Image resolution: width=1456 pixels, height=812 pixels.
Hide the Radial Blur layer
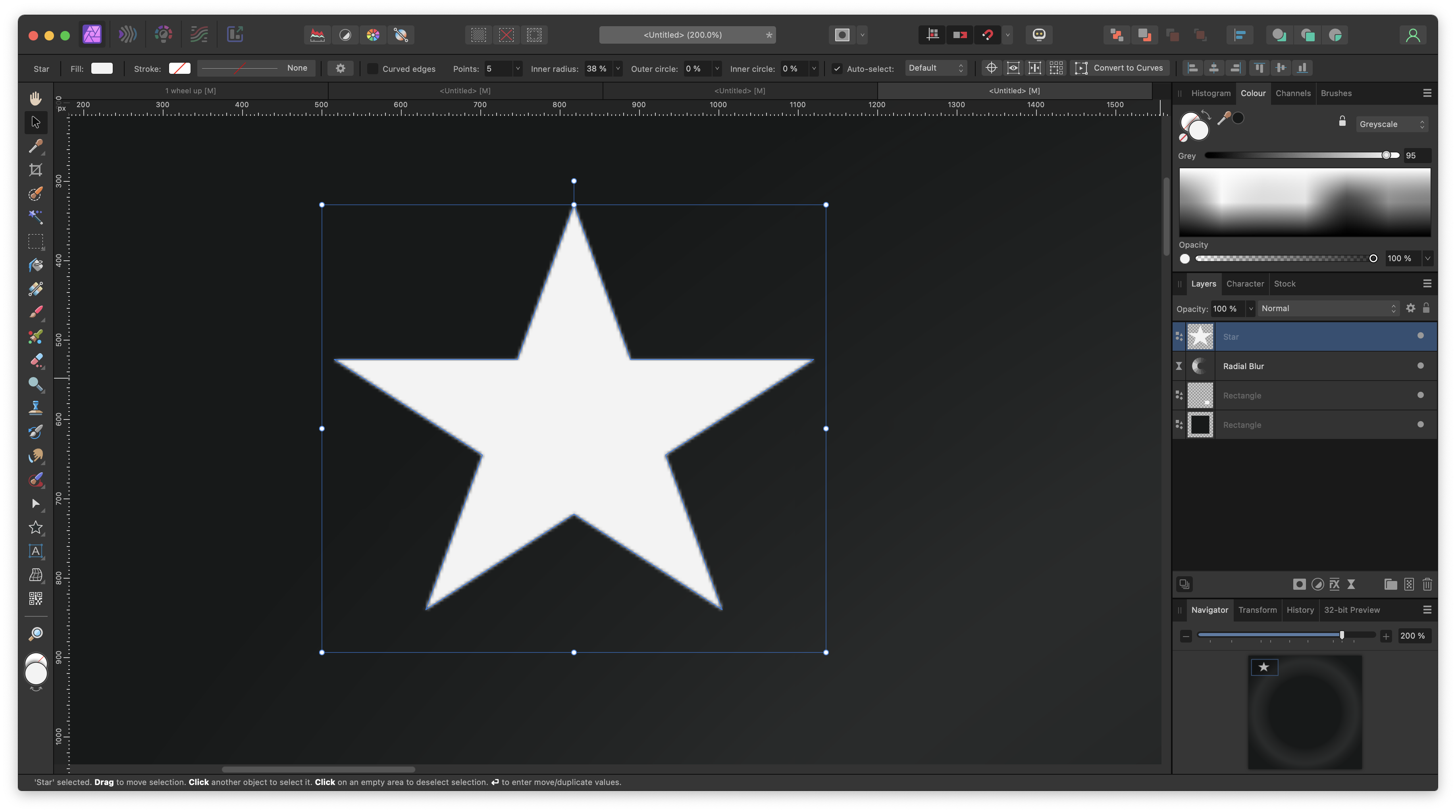click(1420, 366)
